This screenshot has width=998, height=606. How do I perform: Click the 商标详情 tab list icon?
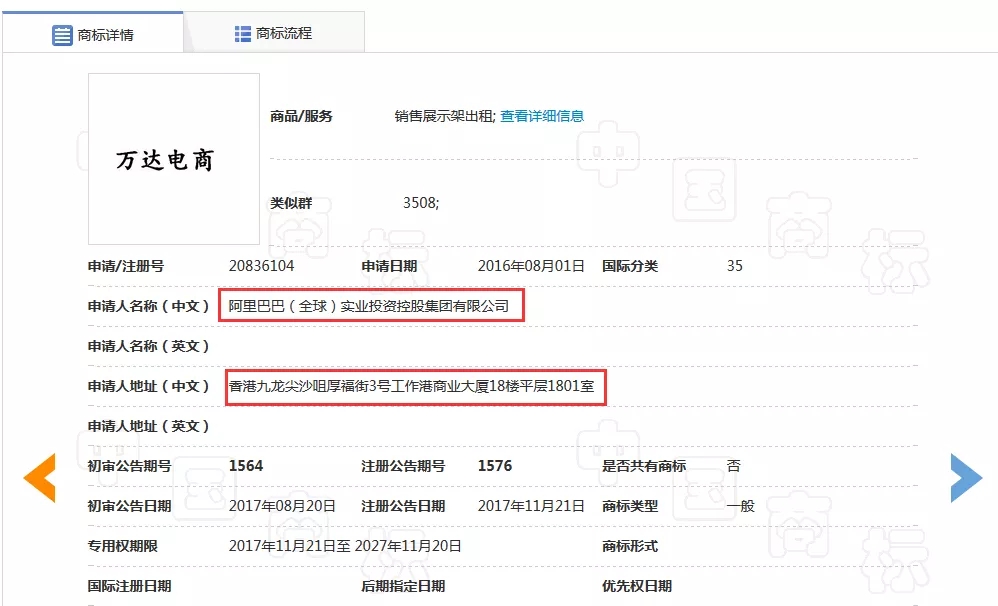63,35
